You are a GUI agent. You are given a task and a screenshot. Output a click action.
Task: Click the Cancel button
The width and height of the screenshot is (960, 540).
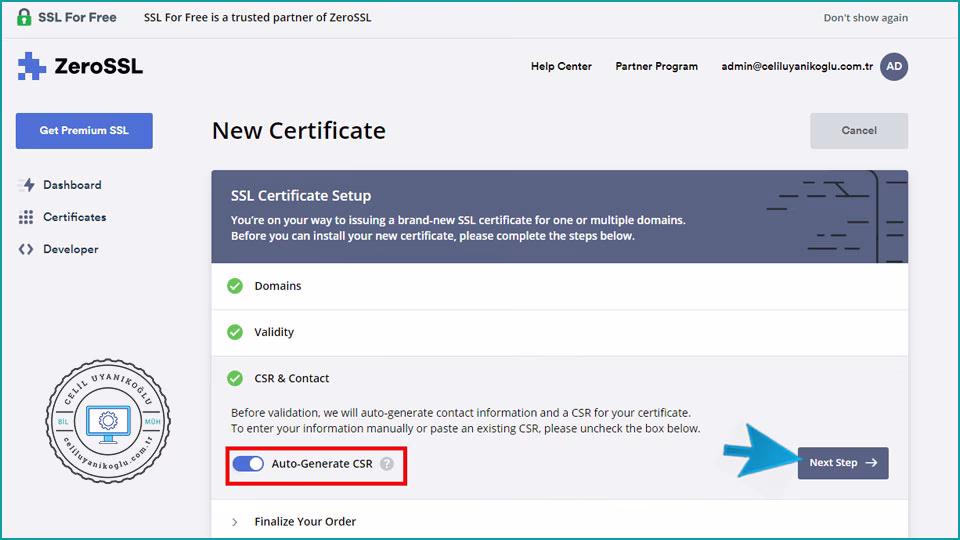(x=858, y=131)
